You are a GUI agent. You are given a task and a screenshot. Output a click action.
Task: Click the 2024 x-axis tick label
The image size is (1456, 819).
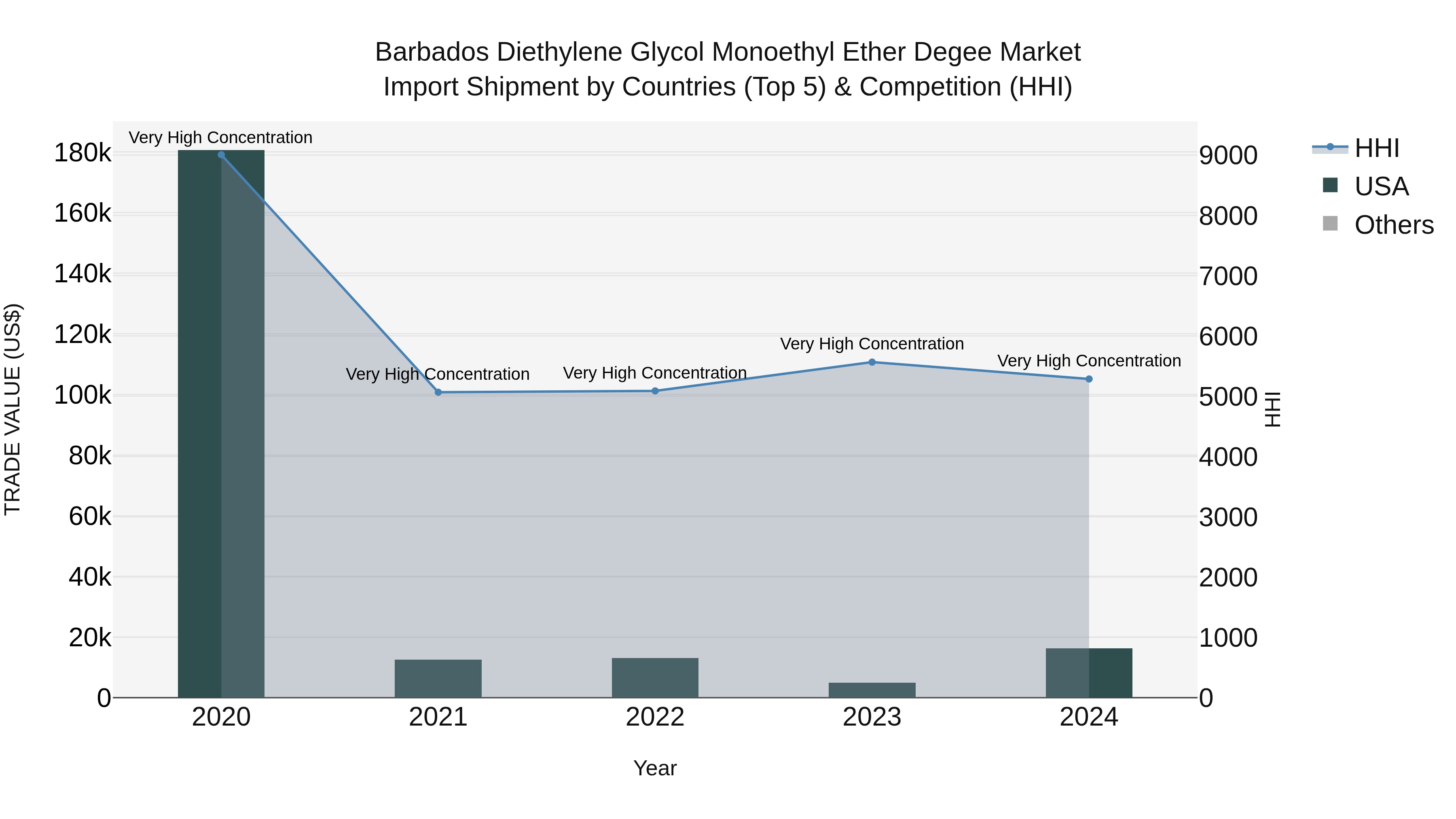1089,717
